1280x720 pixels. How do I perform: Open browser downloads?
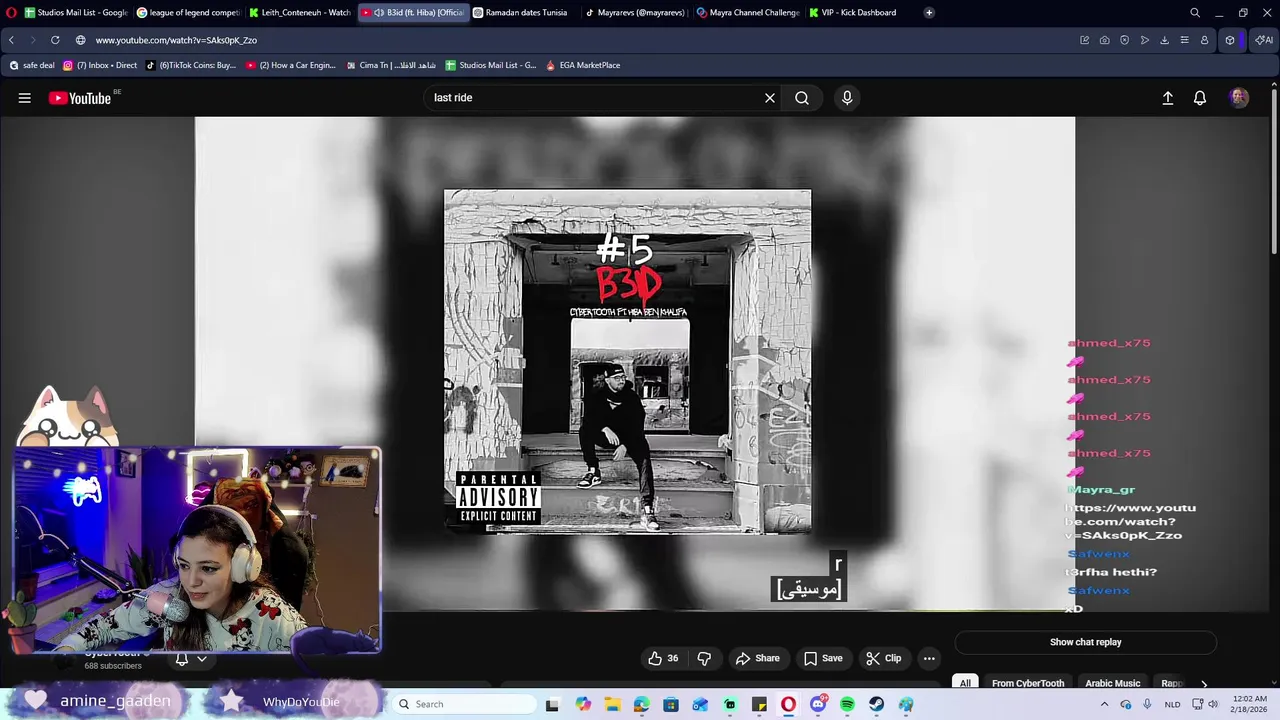[1164, 40]
